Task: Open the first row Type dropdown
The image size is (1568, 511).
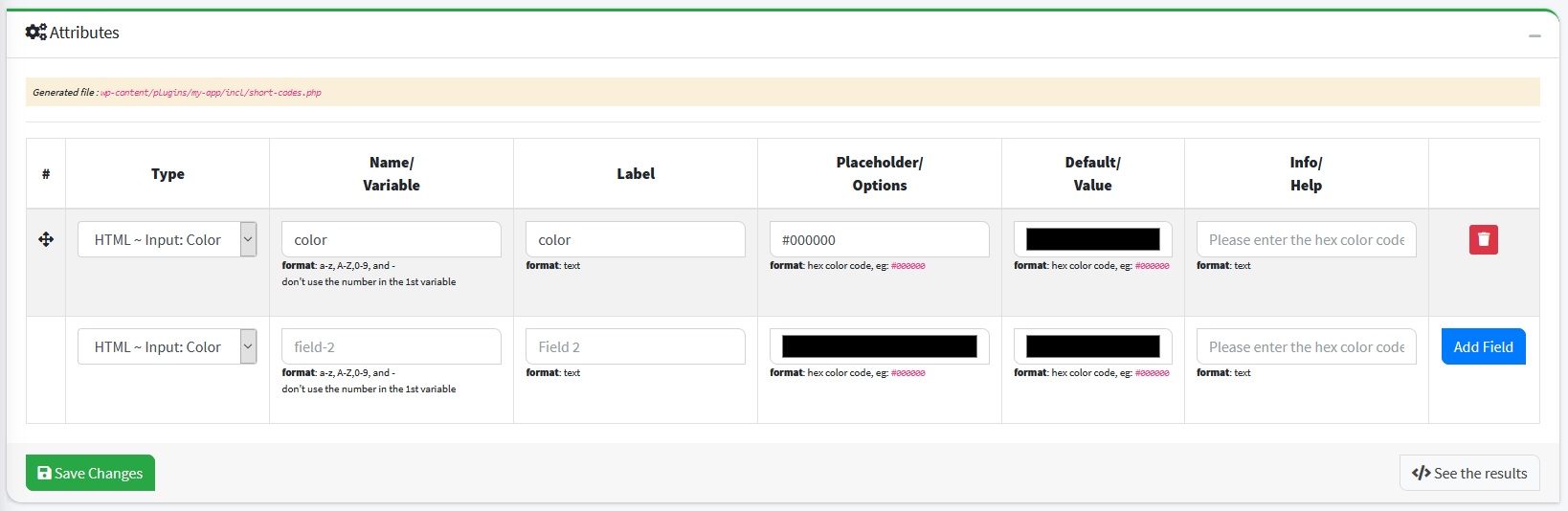Action: [168, 239]
